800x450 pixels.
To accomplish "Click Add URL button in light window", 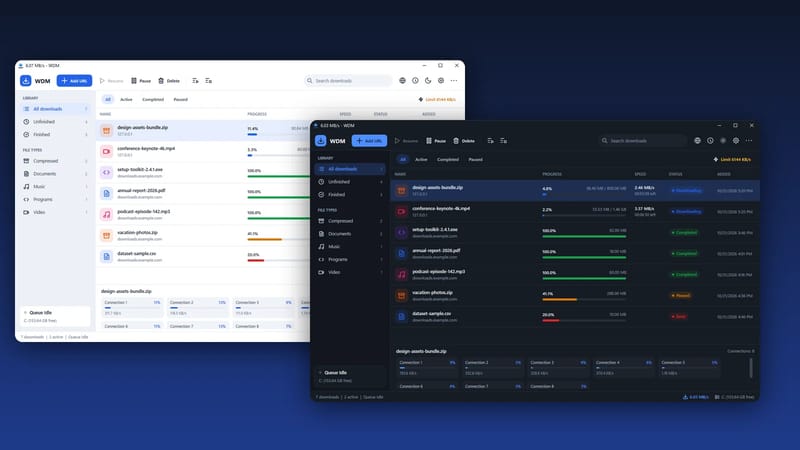I will pos(74,81).
